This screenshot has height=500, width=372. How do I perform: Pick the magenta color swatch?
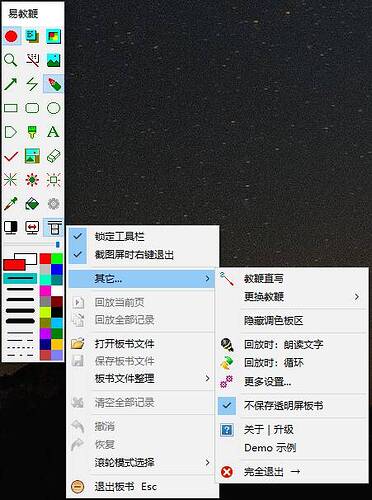coord(45,291)
